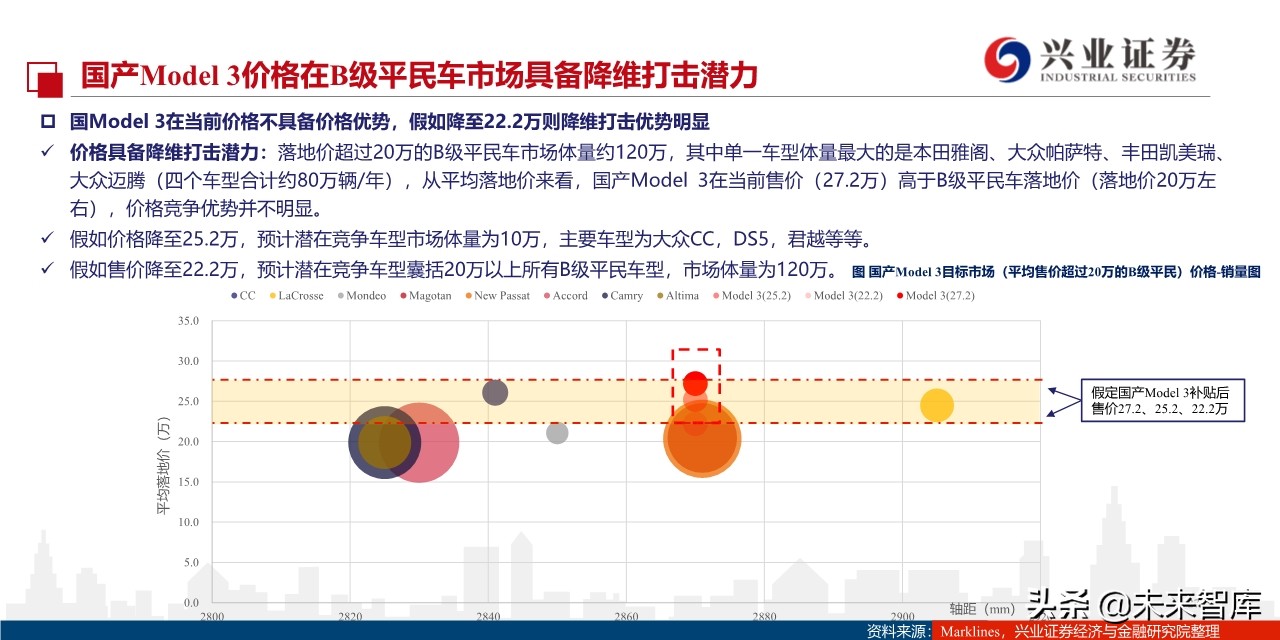
Task: Toggle the Model 3(22.2) legend entry
Action: coord(806,296)
